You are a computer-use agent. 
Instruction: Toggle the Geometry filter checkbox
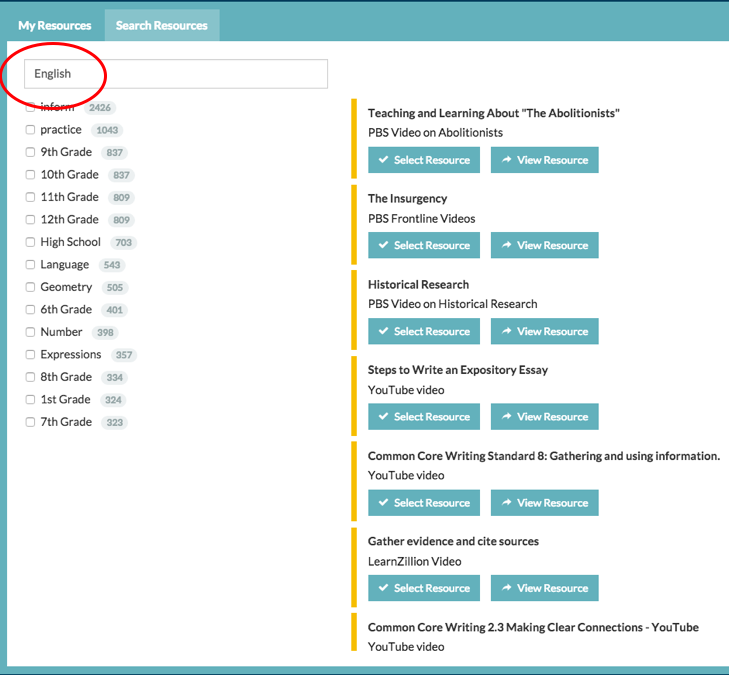tap(30, 287)
